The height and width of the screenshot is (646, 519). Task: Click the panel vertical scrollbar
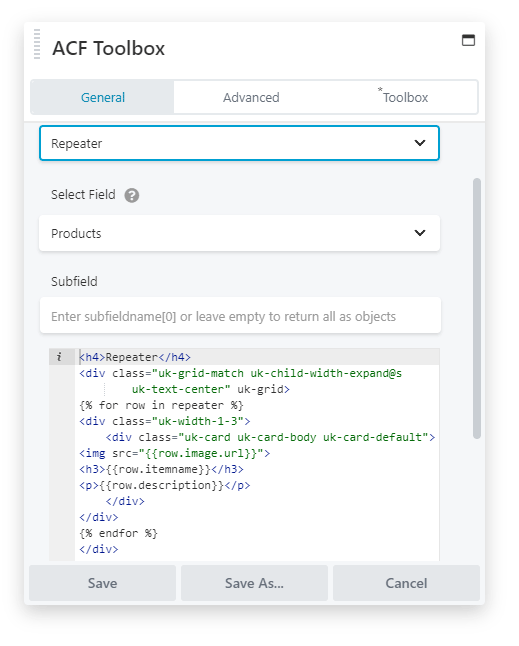[477, 308]
